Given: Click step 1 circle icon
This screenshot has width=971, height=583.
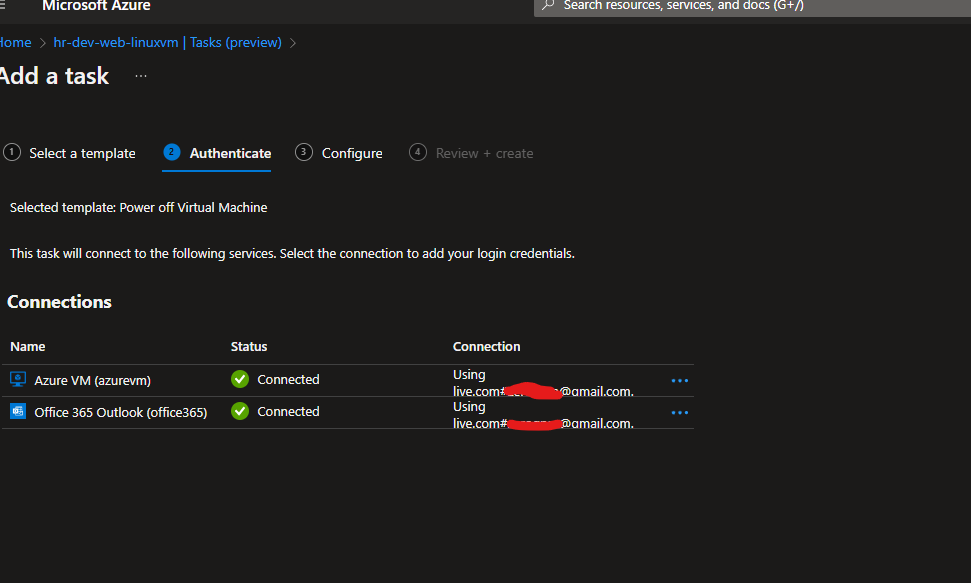Looking at the screenshot, I should pos(12,152).
